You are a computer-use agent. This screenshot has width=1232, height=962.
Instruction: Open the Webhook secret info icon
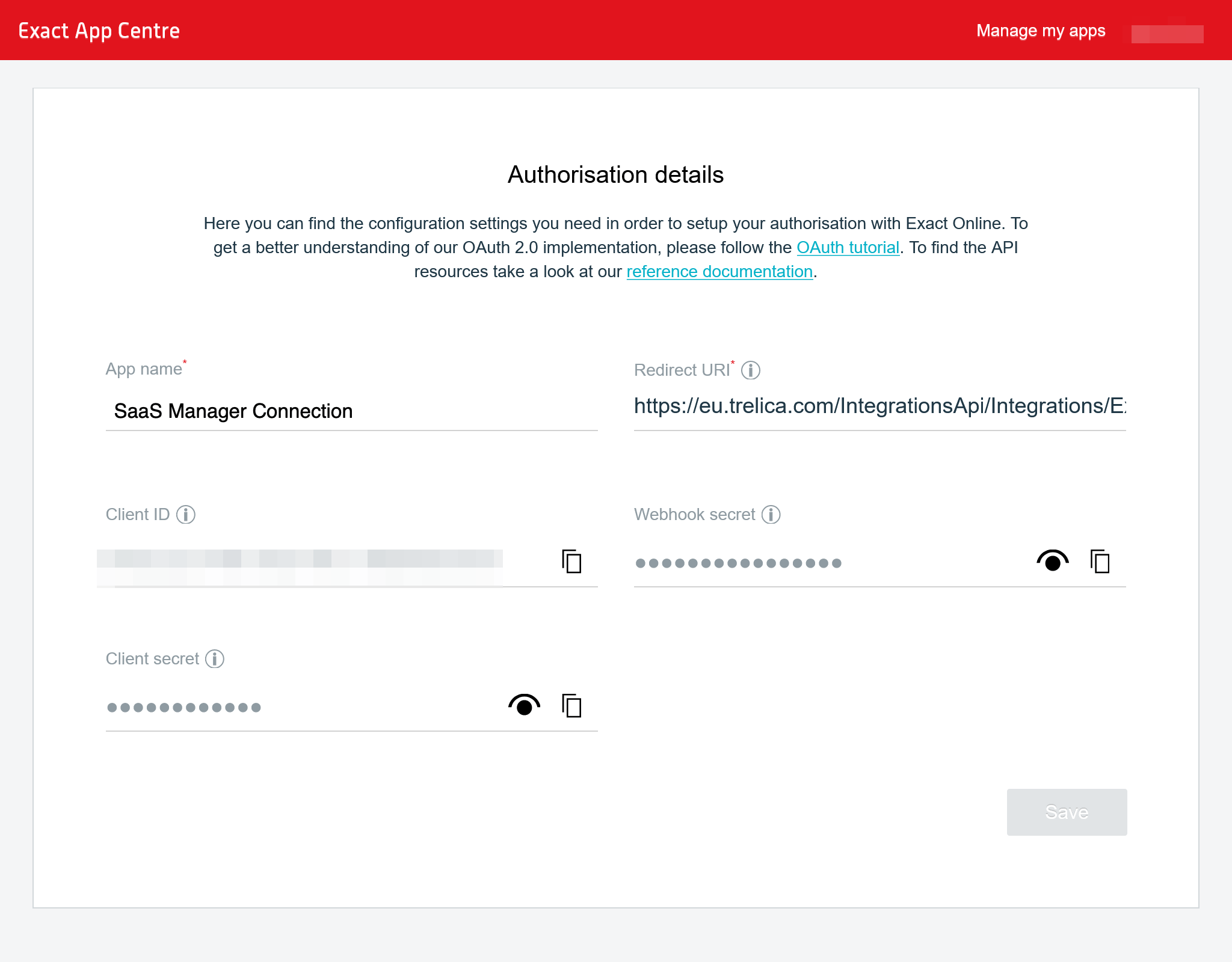[771, 515]
